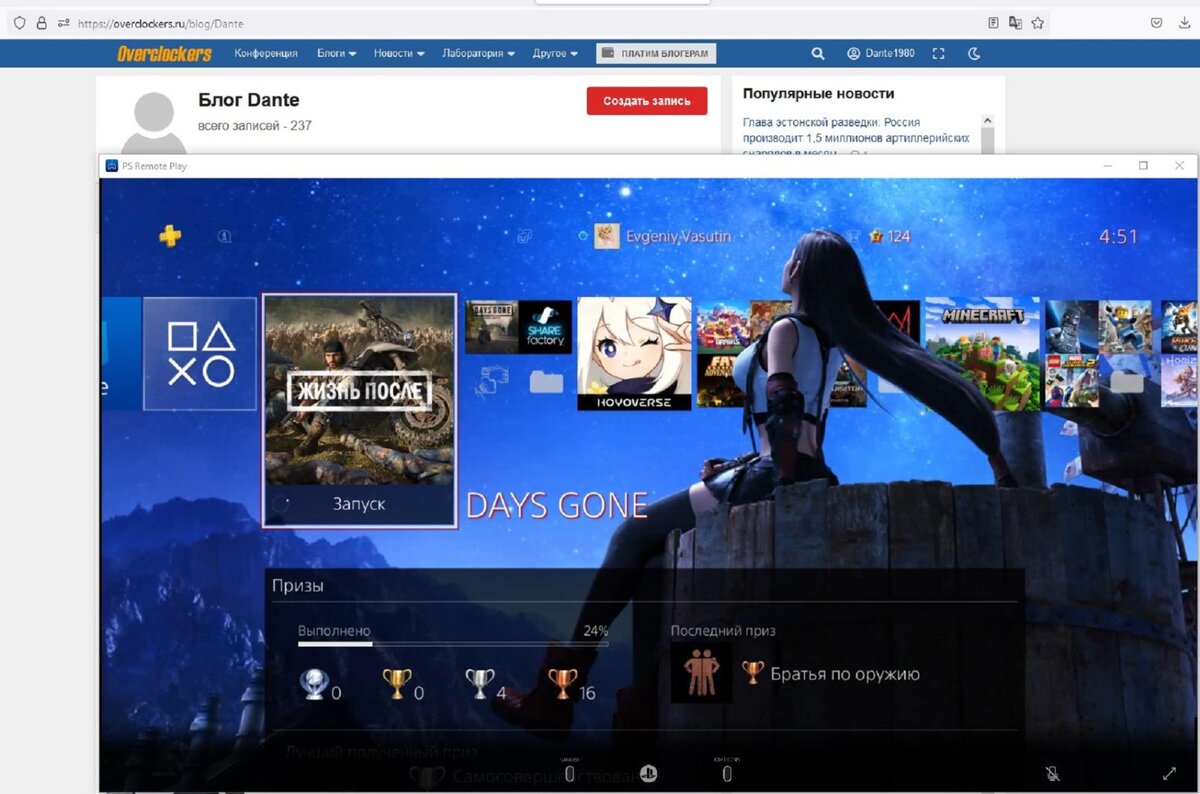Click the padlock site security icon
The height and width of the screenshot is (794, 1200).
pyautogui.click(x=41, y=23)
